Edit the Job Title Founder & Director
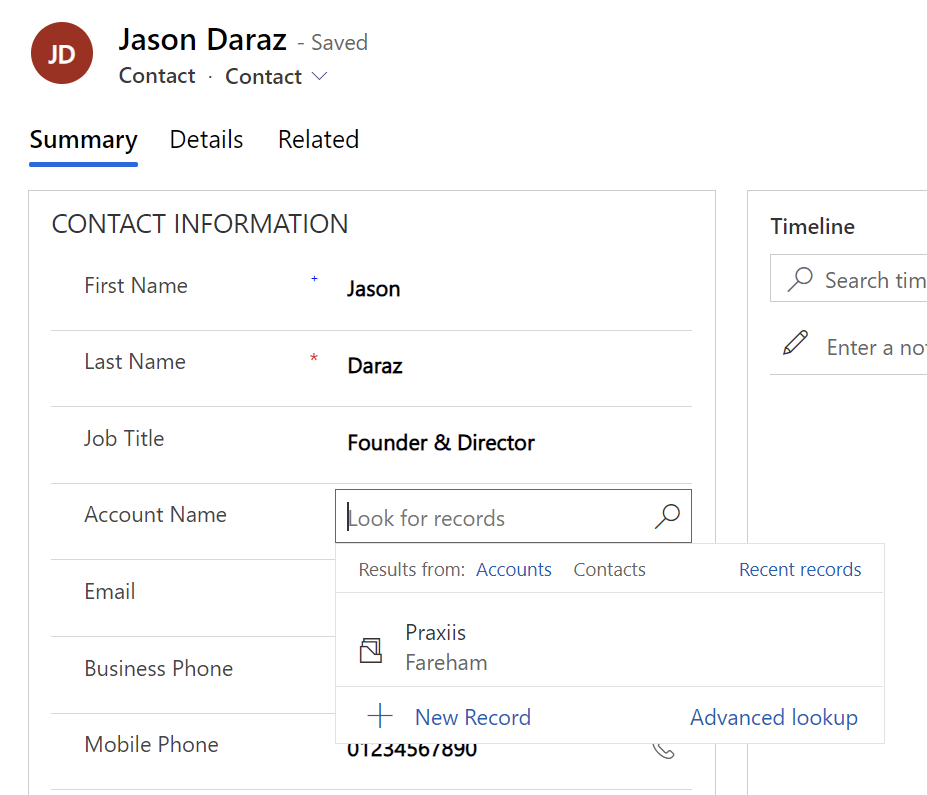This screenshot has height=795, width=927. 441,443
